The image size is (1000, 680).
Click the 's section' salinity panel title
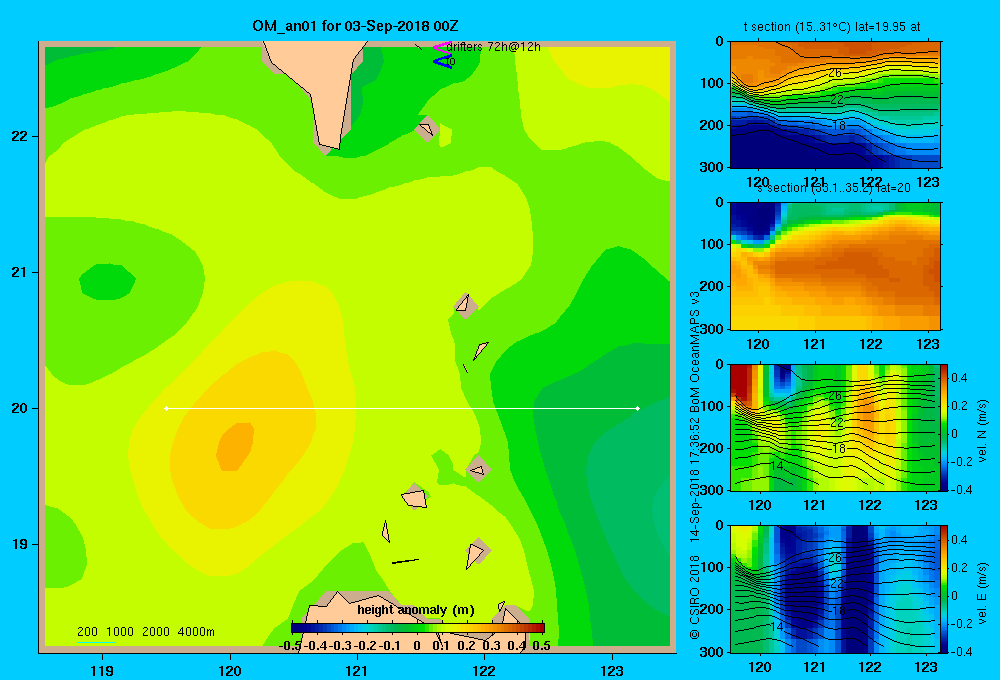point(834,188)
